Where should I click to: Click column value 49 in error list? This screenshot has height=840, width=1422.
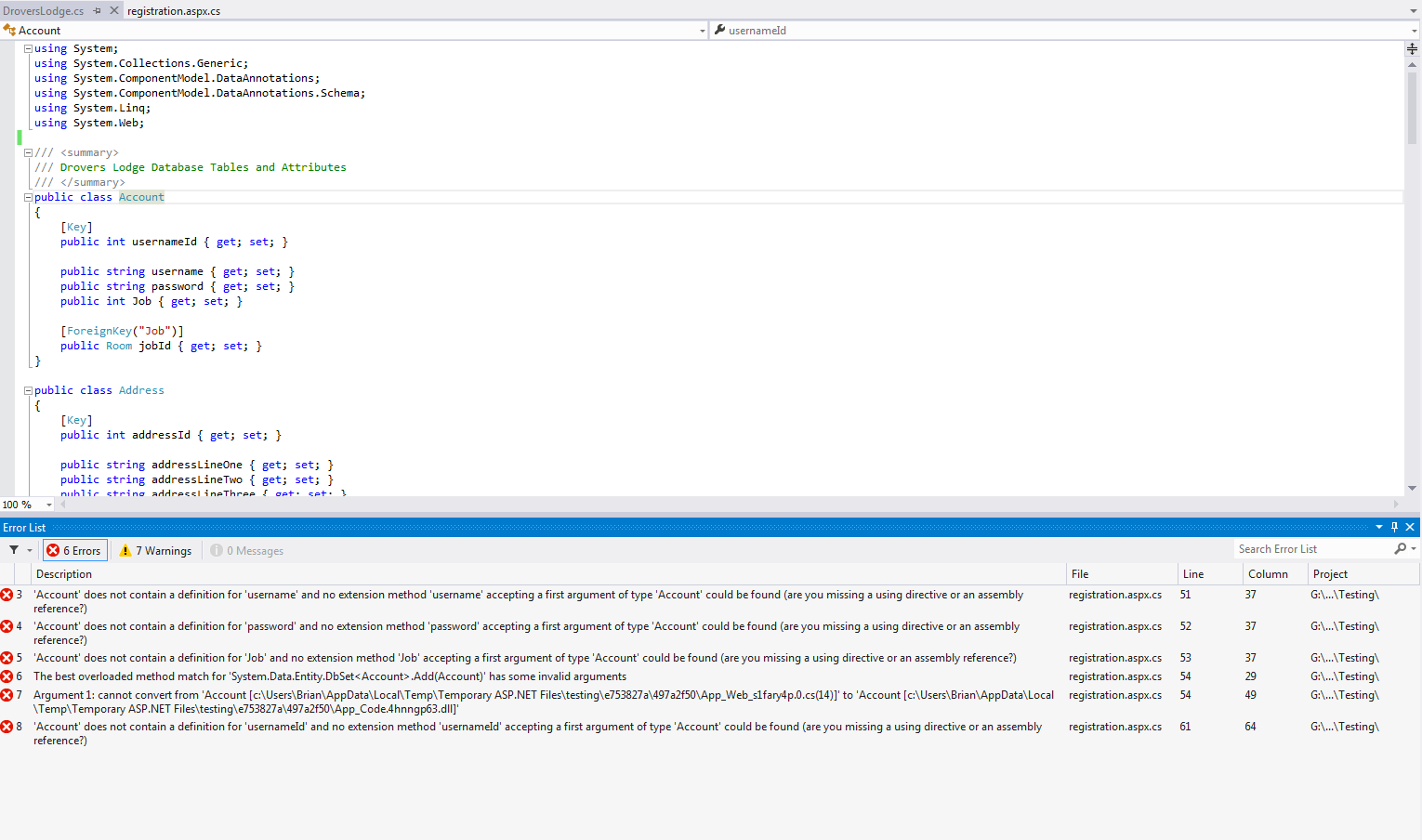point(1250,695)
